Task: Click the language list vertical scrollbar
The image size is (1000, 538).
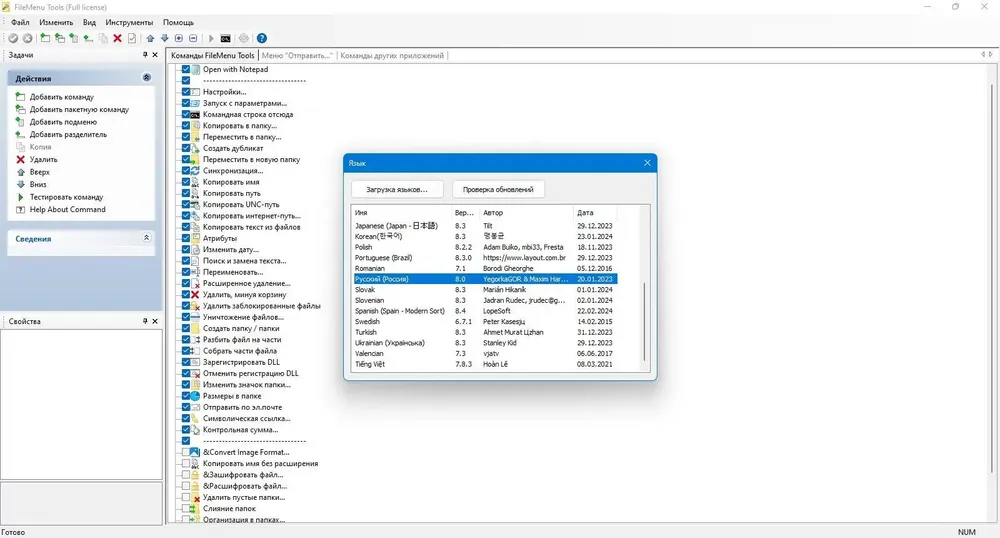Action: (x=645, y=323)
